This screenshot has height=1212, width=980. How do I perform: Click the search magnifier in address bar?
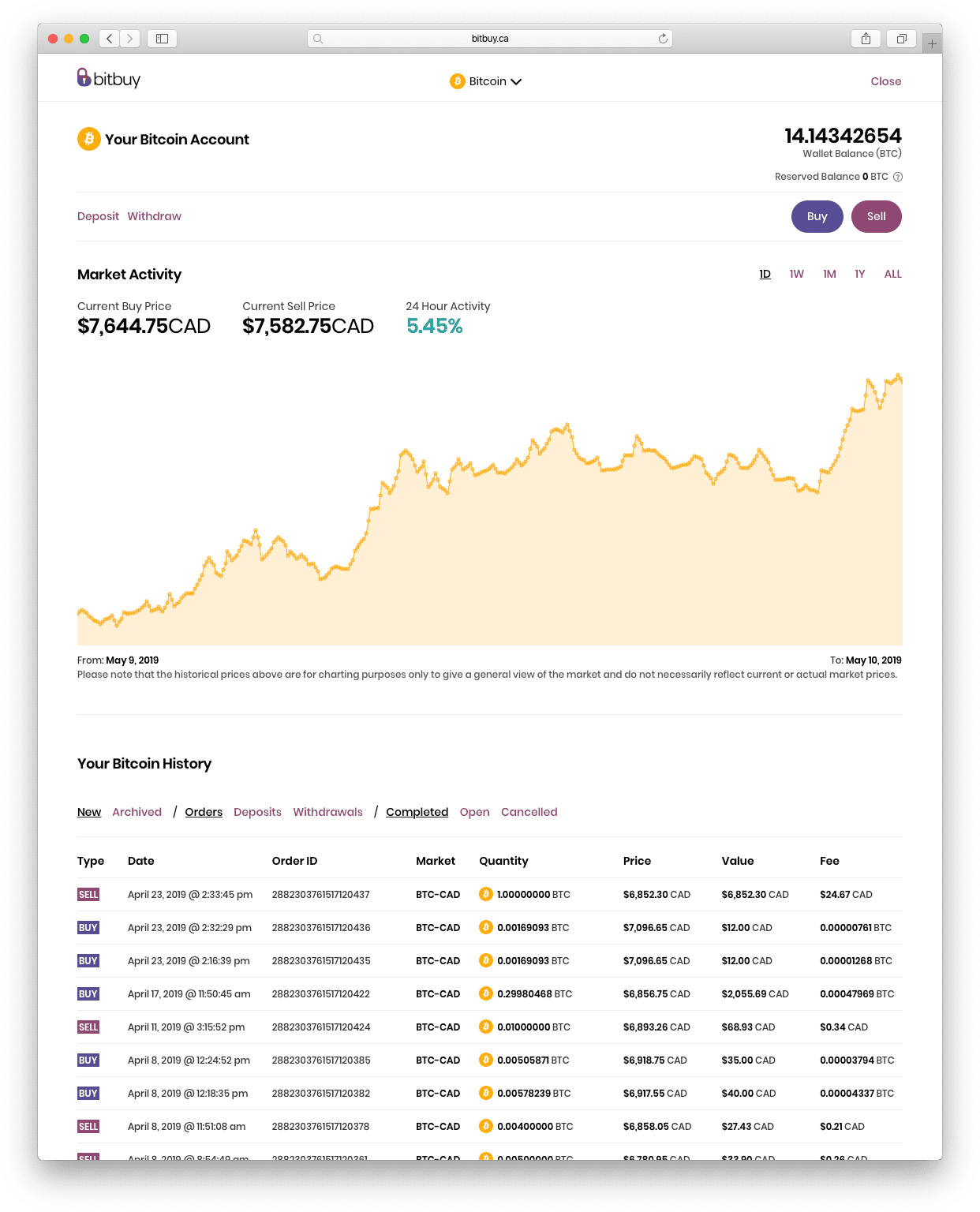coord(318,39)
